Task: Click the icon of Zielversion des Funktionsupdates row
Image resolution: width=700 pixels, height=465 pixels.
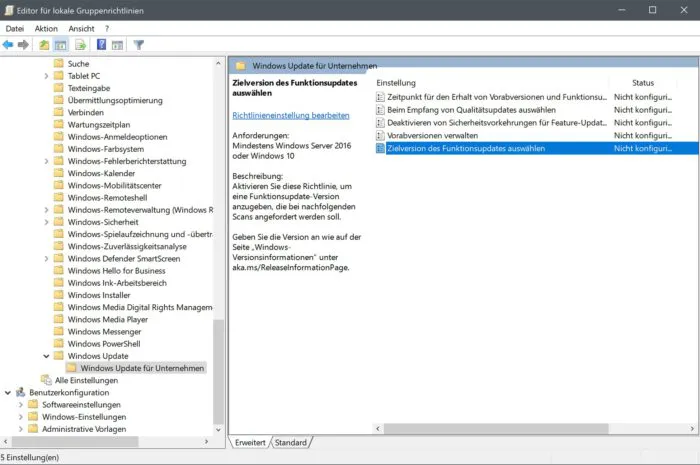Action: coord(380,148)
